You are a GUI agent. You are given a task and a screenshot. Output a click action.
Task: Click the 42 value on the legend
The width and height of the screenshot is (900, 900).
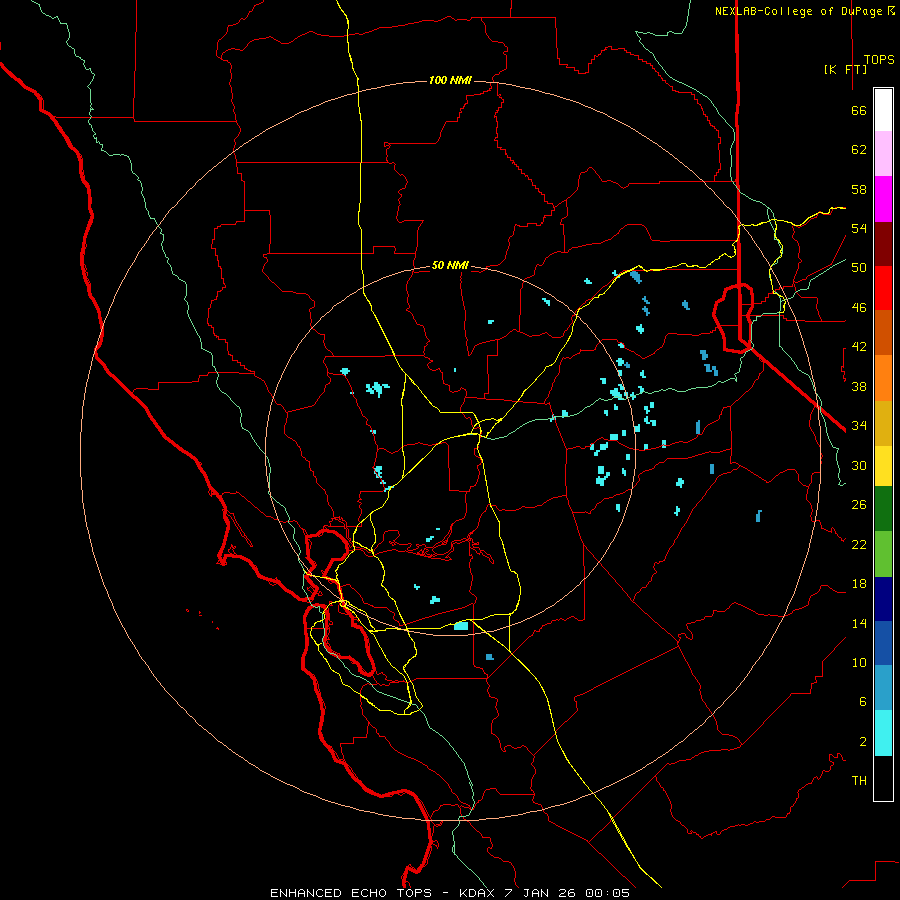859,347
